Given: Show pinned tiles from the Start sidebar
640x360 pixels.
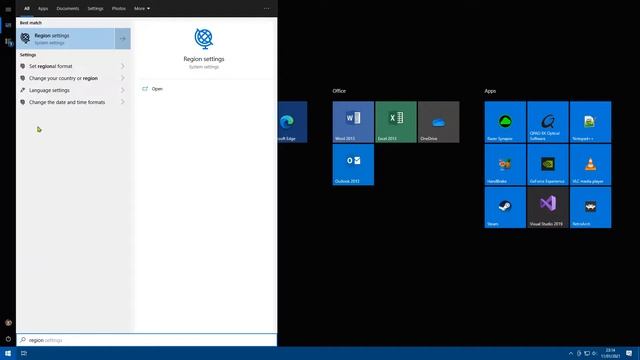Looking at the screenshot, I should coord(8,25).
